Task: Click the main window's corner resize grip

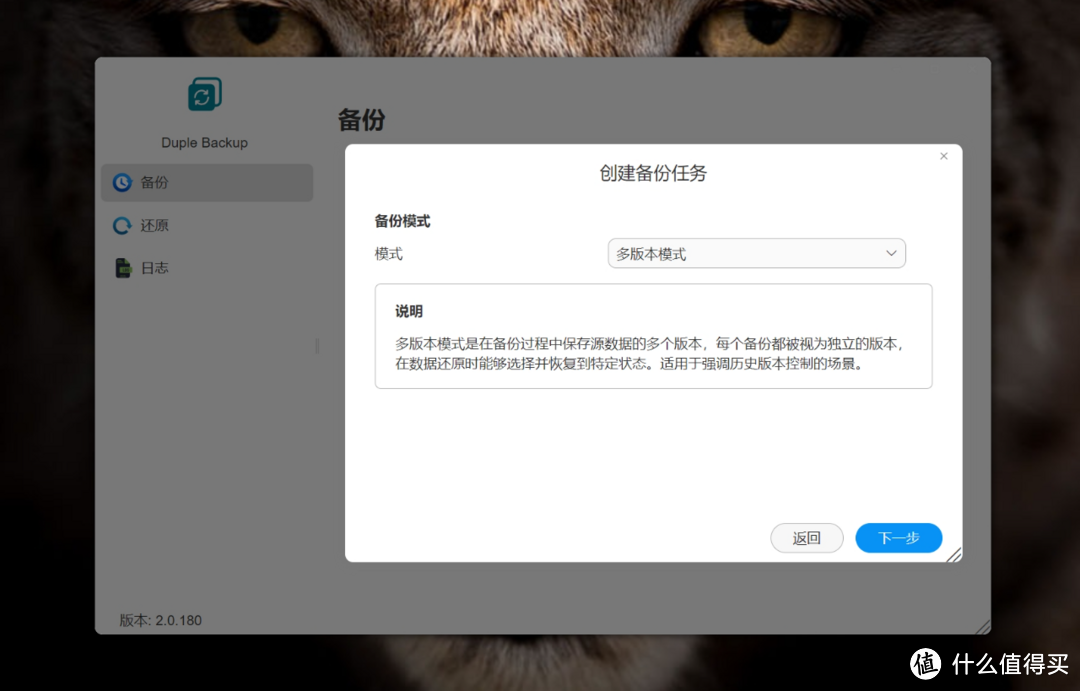Action: (x=982, y=626)
